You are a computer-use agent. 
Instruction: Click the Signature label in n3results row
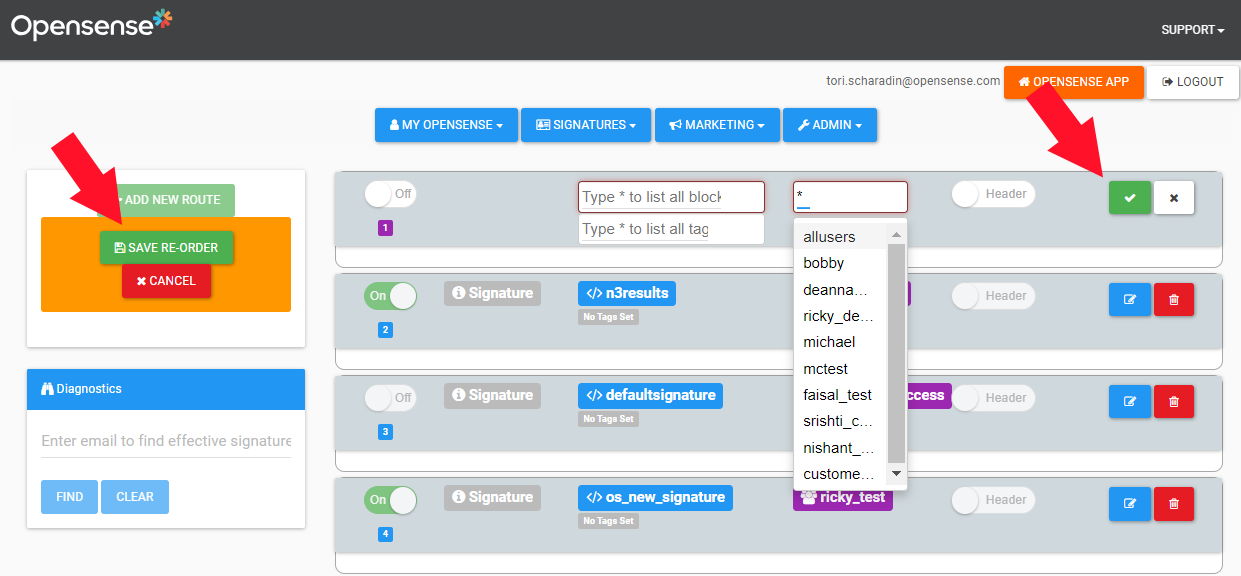pyautogui.click(x=492, y=293)
